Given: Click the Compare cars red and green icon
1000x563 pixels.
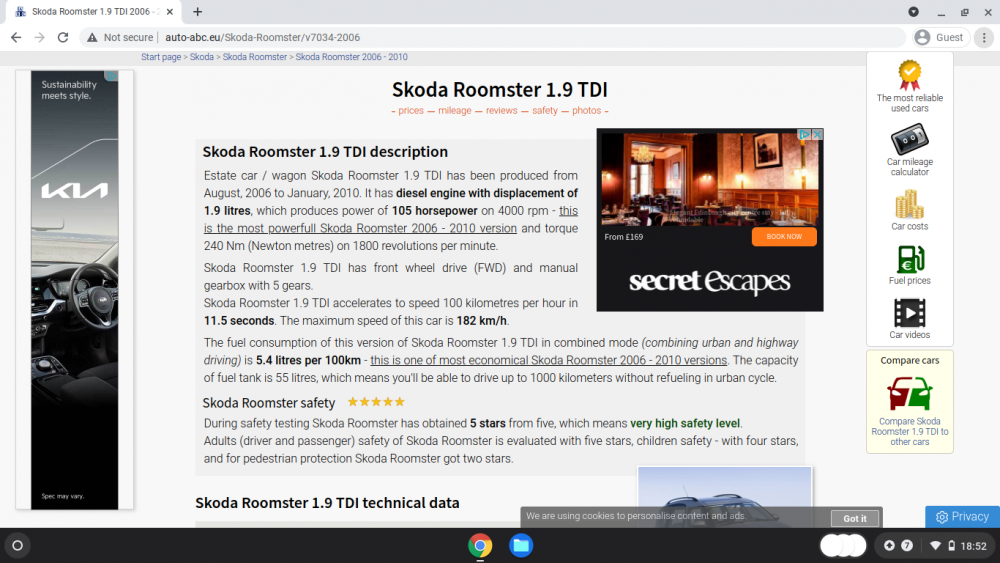Looking at the screenshot, I should [909, 393].
